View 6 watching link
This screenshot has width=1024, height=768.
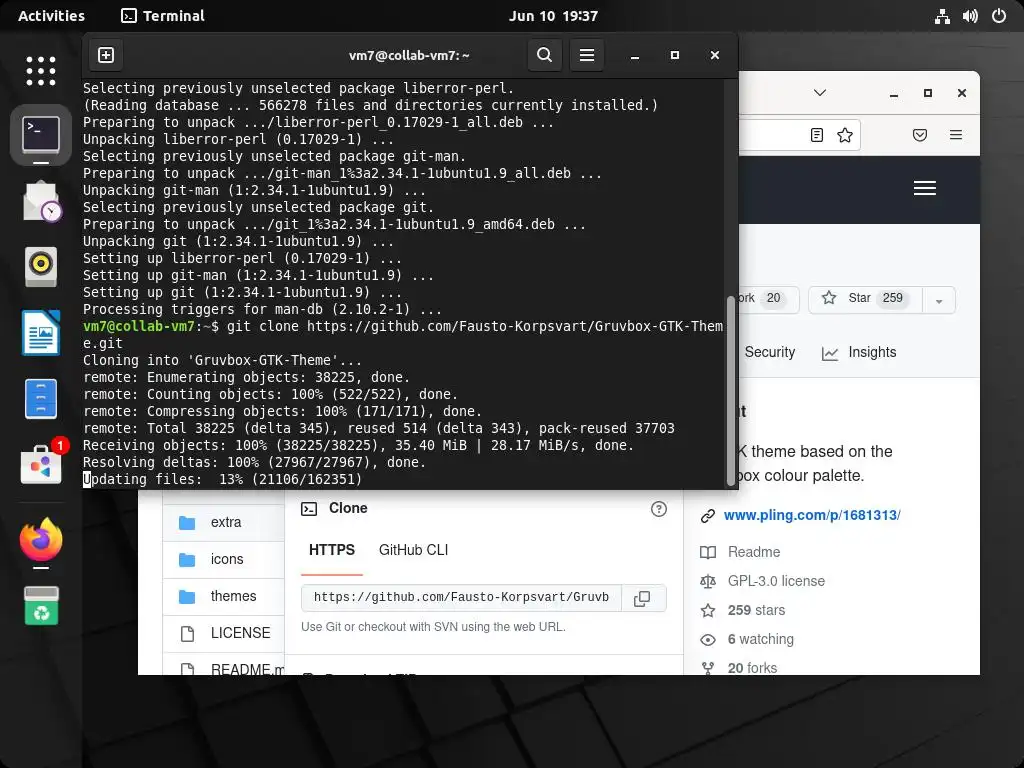point(761,639)
